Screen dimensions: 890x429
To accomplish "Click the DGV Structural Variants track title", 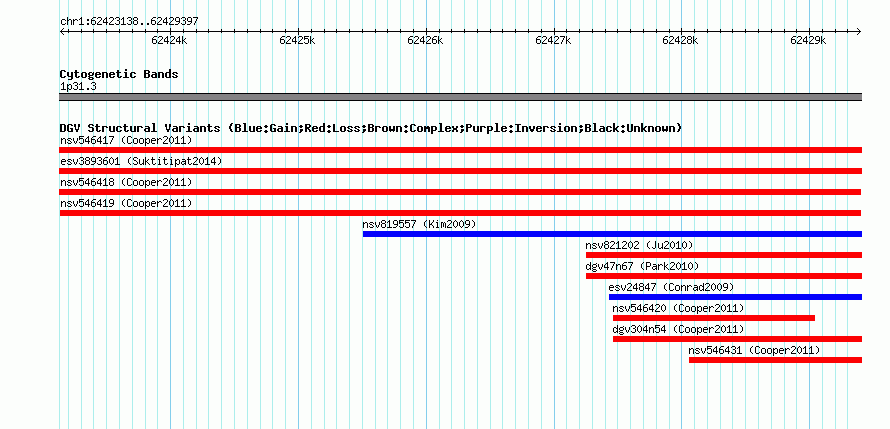I will point(371,128).
